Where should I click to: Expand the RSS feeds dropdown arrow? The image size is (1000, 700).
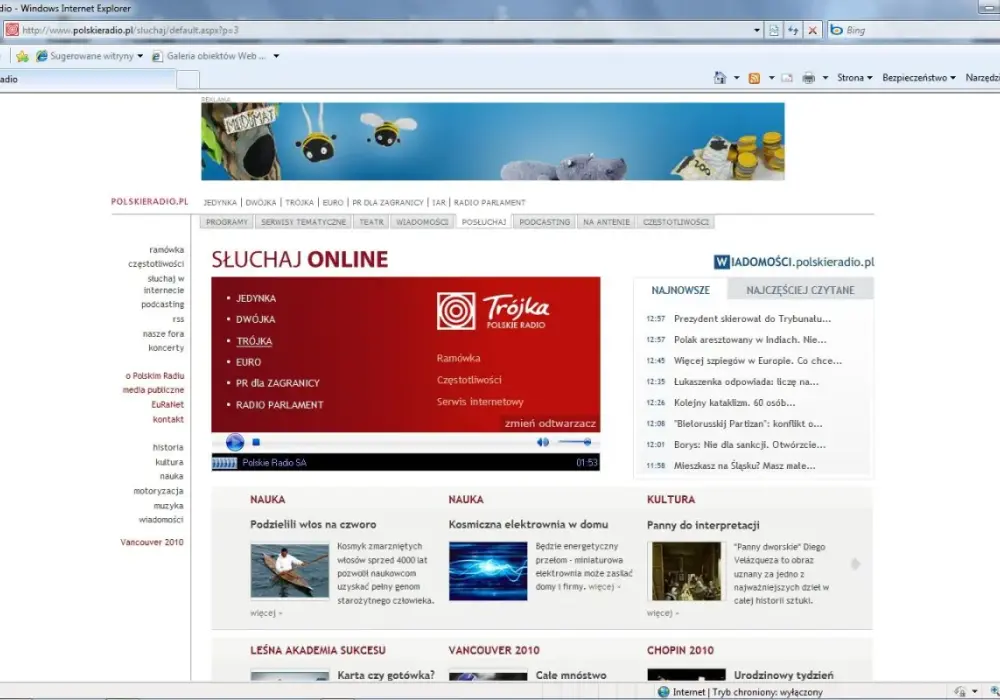click(x=771, y=78)
